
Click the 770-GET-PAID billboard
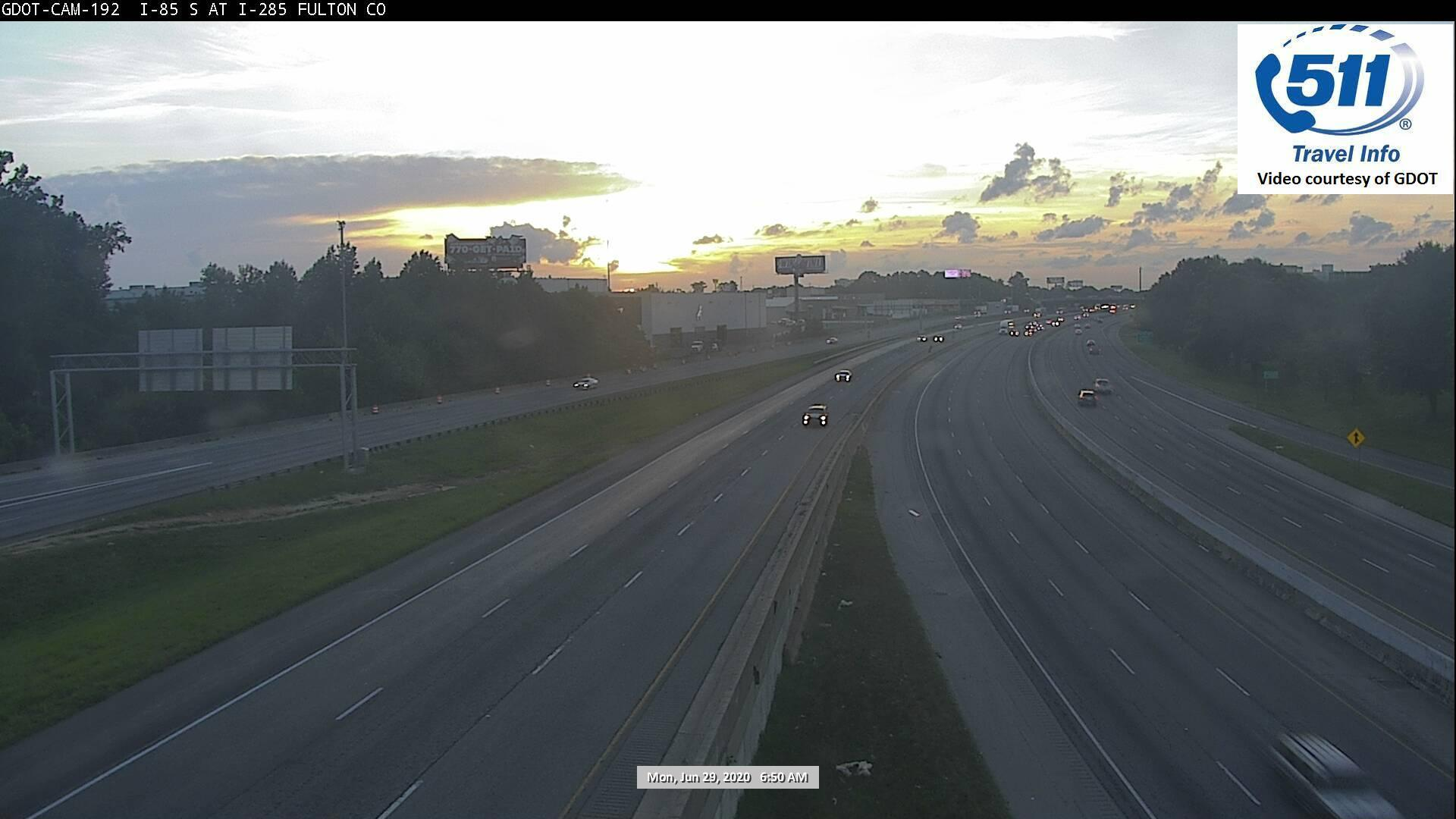485,252
